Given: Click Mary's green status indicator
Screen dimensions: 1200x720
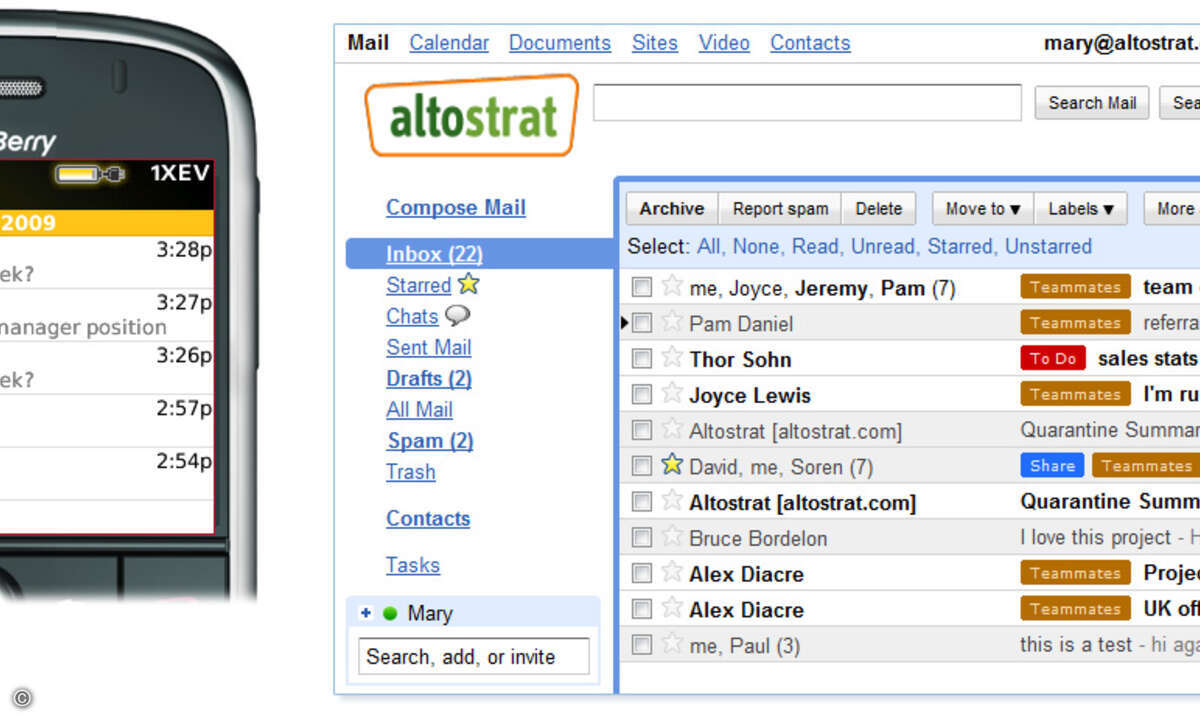Looking at the screenshot, I should pos(390,614).
